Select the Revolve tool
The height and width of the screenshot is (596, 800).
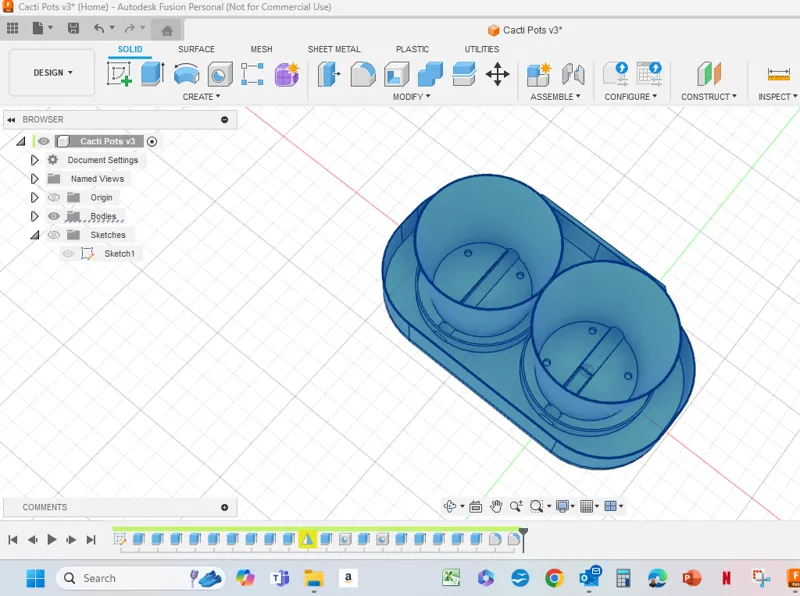(x=186, y=74)
